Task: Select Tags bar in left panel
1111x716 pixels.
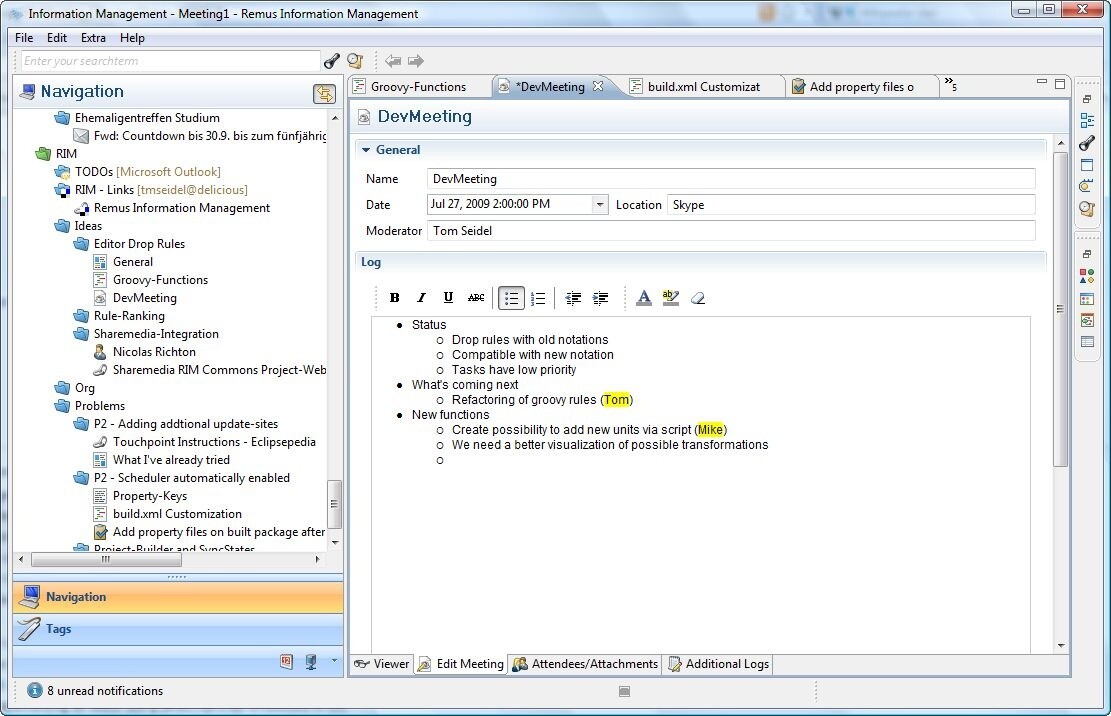Action: point(178,629)
